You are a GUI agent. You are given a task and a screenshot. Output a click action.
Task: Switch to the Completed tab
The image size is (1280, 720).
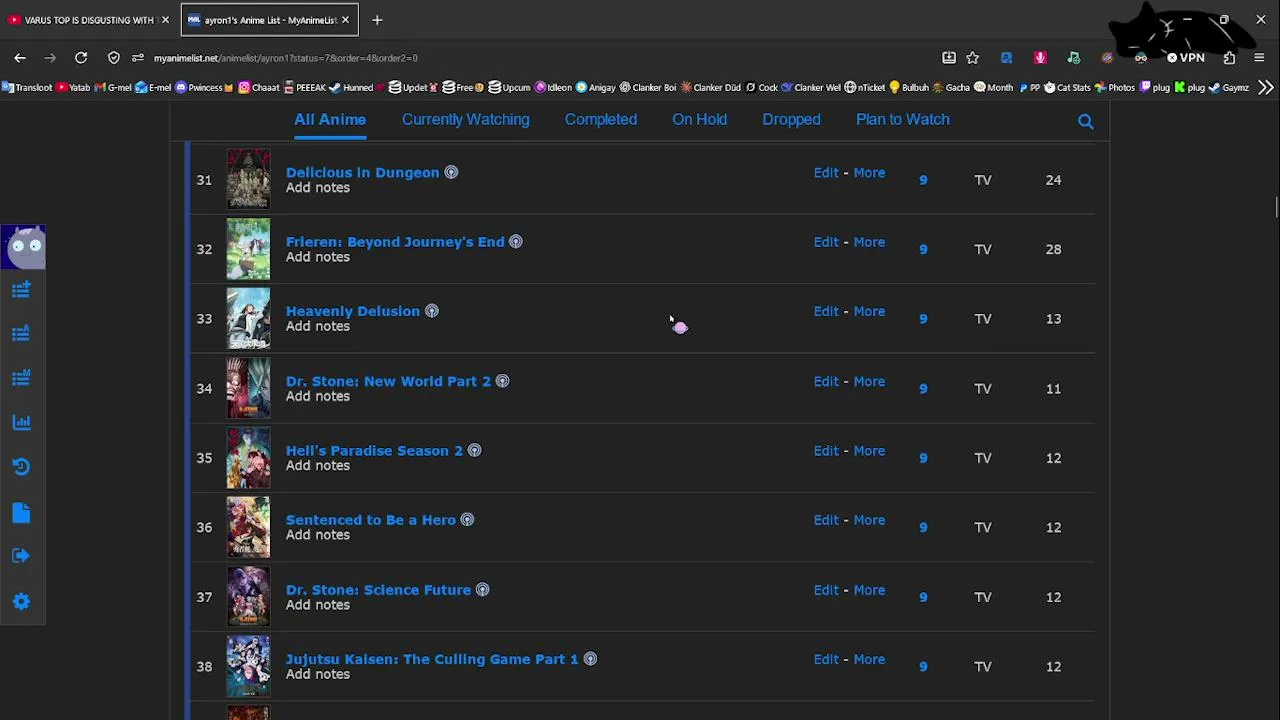pos(601,119)
